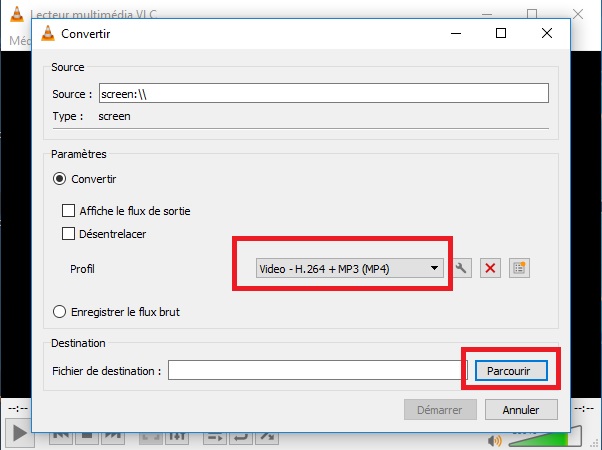This screenshot has width=602, height=450.
Task: Open the profile edit wrench tool
Action: (x=461, y=268)
